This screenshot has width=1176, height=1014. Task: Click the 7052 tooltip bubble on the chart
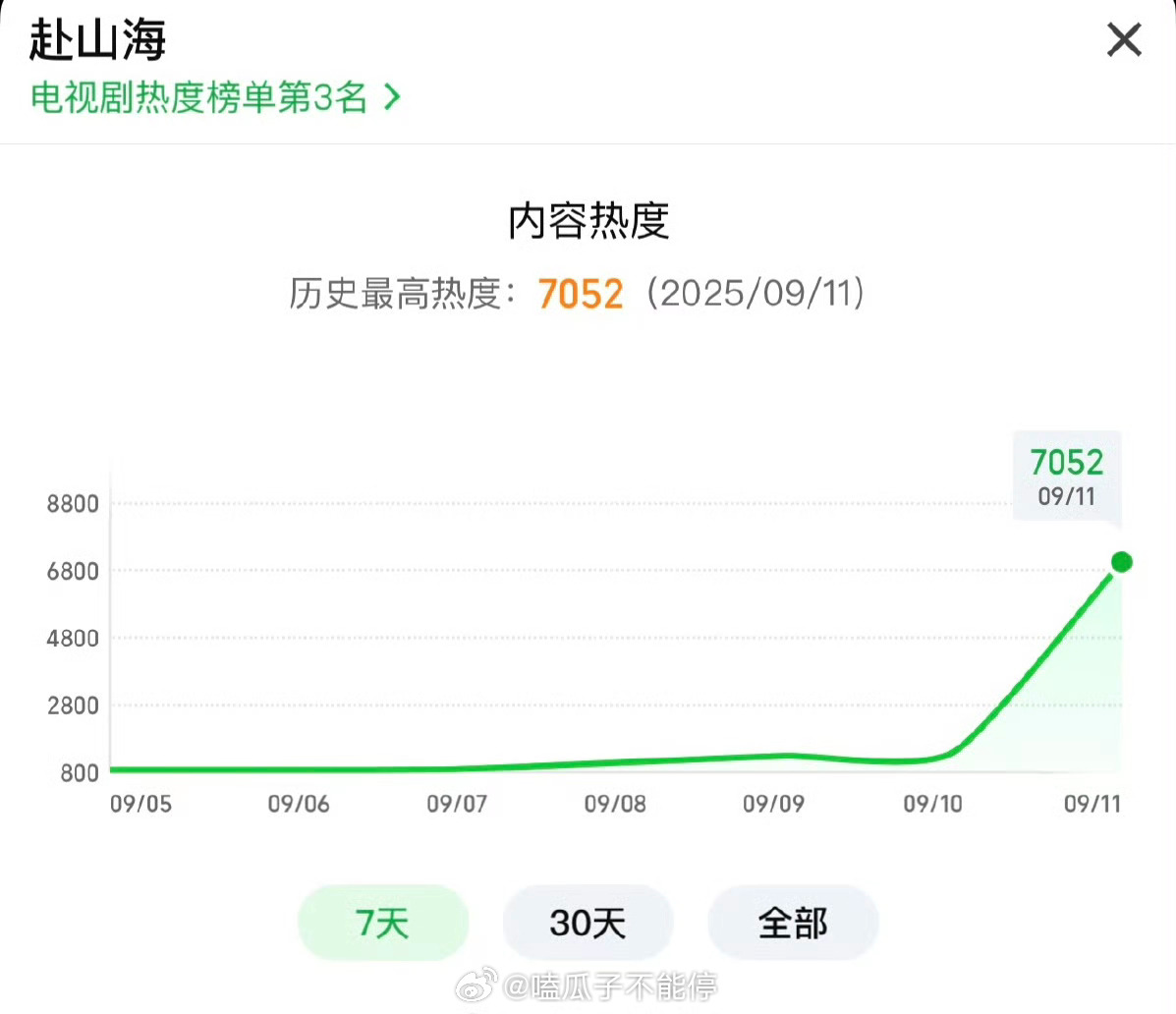pos(1067,477)
